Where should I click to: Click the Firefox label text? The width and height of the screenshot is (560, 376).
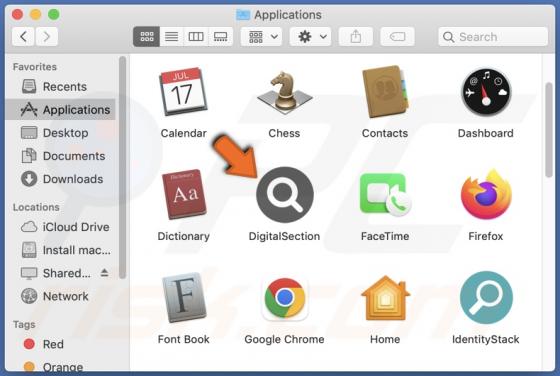click(x=486, y=236)
